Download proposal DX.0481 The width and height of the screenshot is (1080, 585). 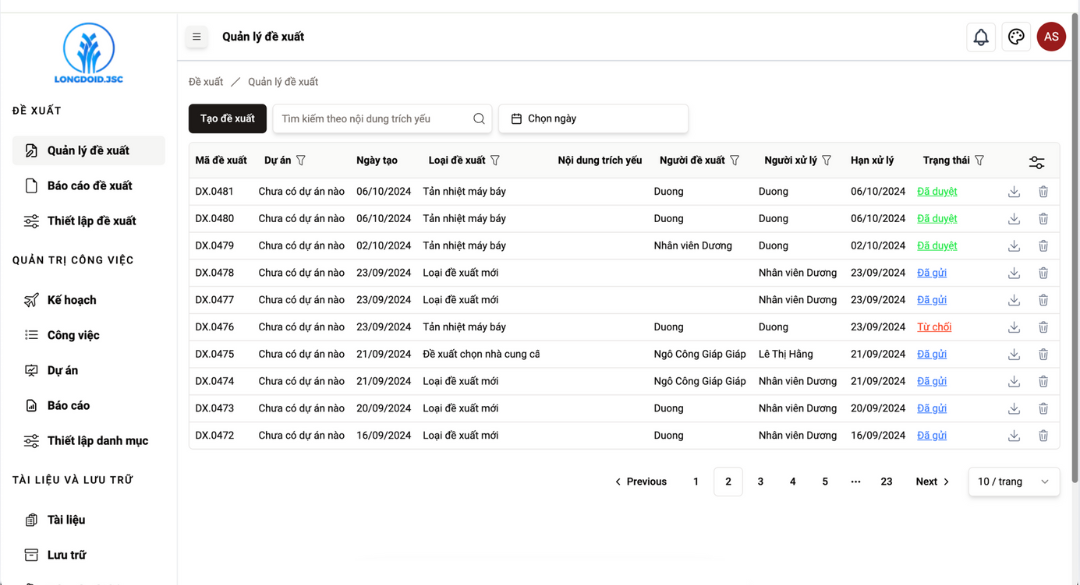click(1014, 191)
